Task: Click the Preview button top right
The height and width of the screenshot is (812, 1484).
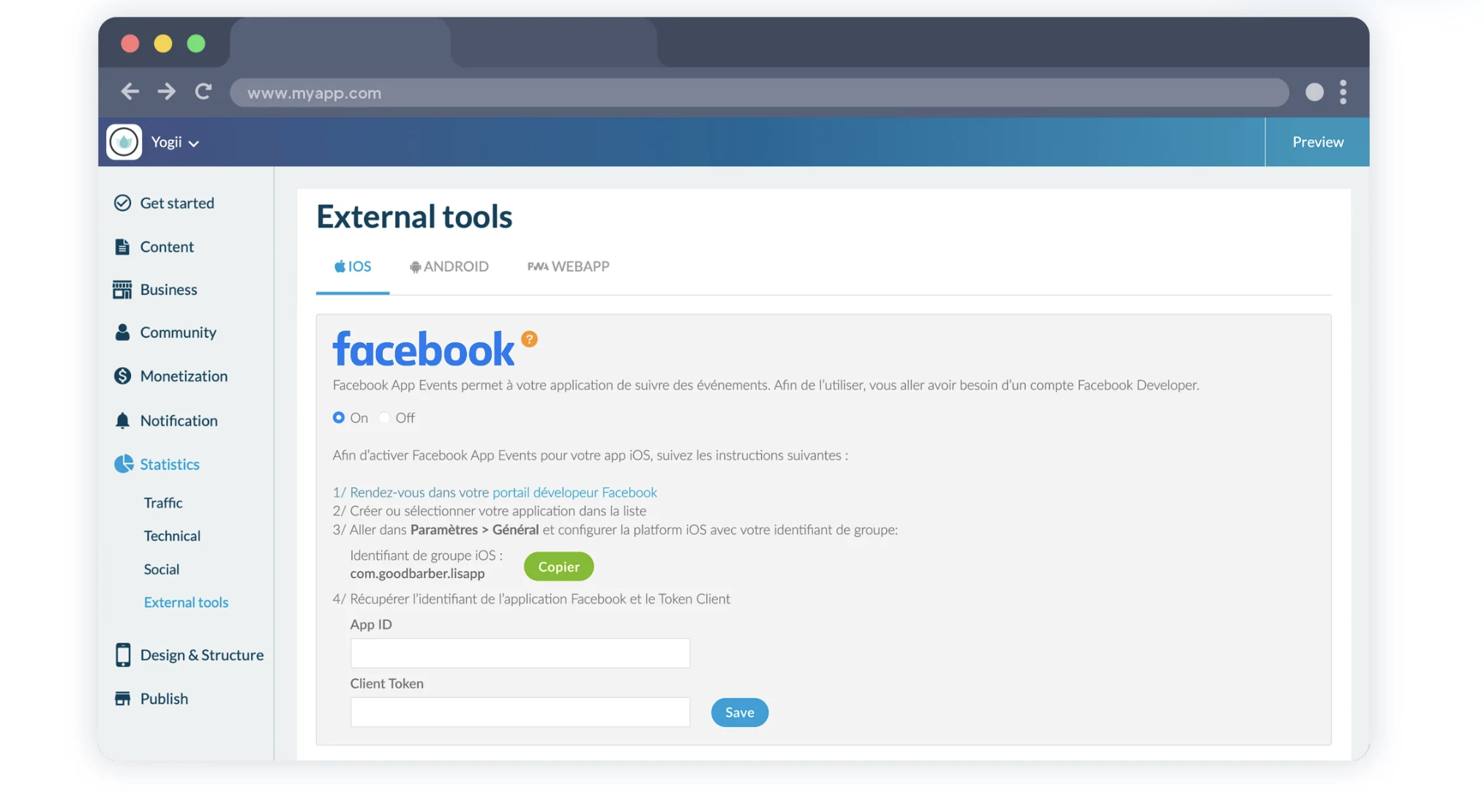Action: (1317, 141)
